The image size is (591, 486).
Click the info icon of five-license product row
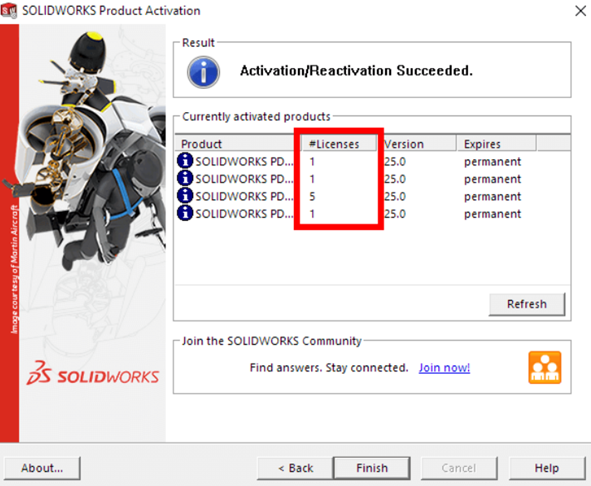185,195
